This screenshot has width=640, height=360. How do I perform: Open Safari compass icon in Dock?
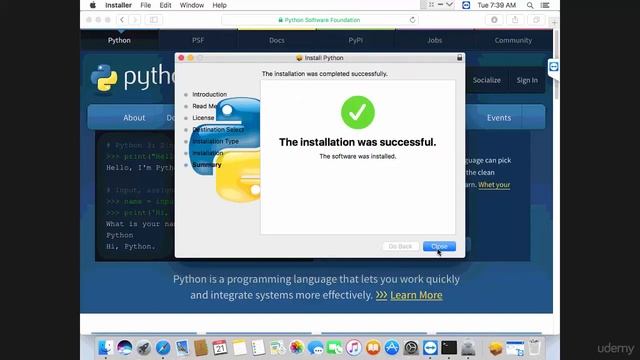(162, 348)
